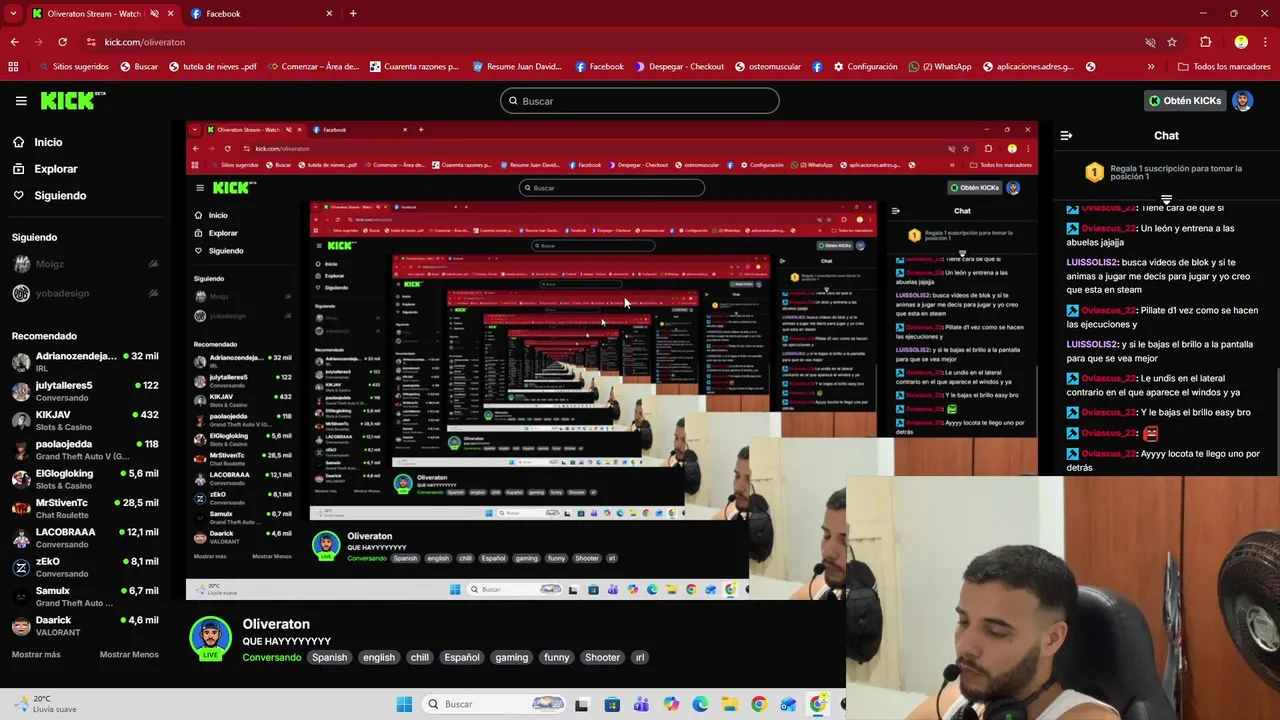The image size is (1280, 720).
Task: Open the tutela de nieves .pdf bookmark
Action: tap(213, 67)
